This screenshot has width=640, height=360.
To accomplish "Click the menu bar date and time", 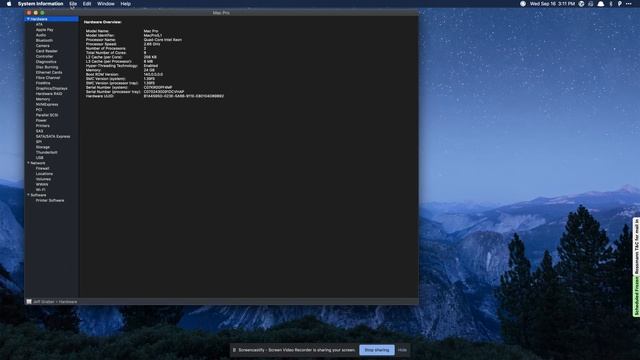I will 552,4.
